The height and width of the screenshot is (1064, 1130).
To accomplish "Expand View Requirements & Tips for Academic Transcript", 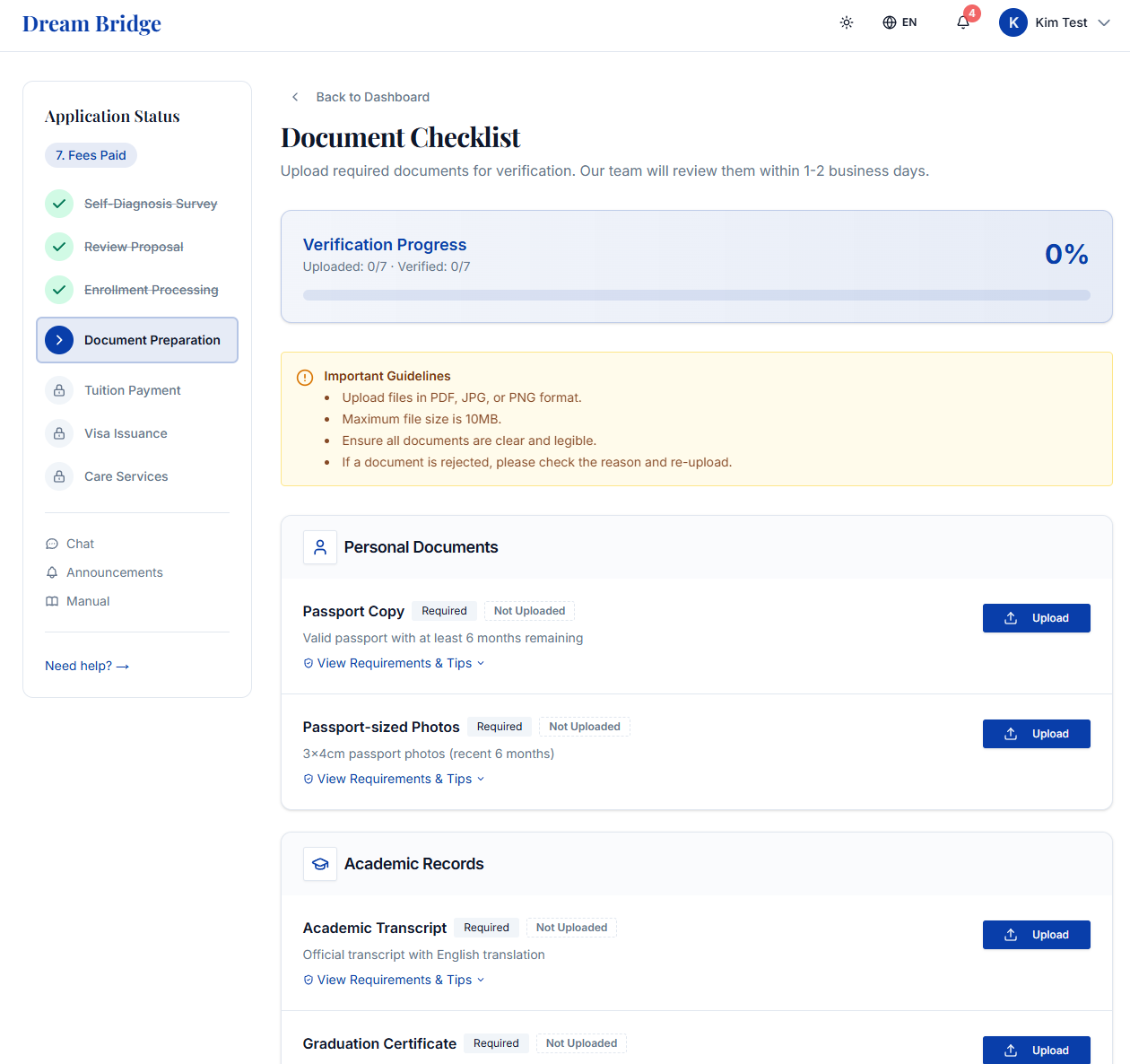I will tap(394, 980).
